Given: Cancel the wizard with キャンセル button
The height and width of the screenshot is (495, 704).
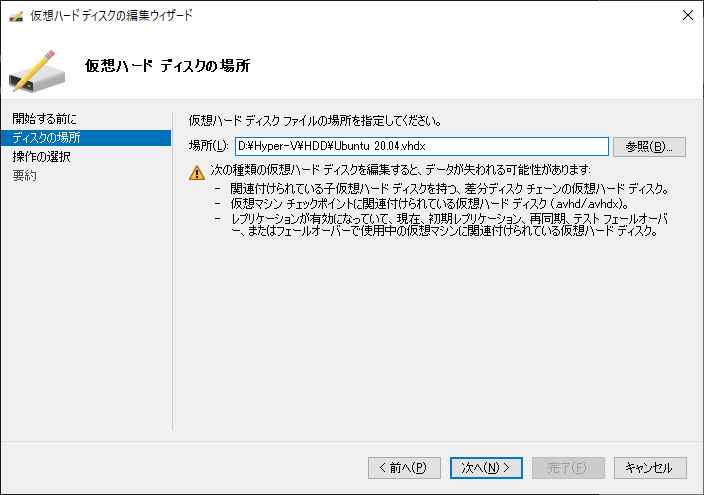Looking at the screenshot, I should [650, 468].
